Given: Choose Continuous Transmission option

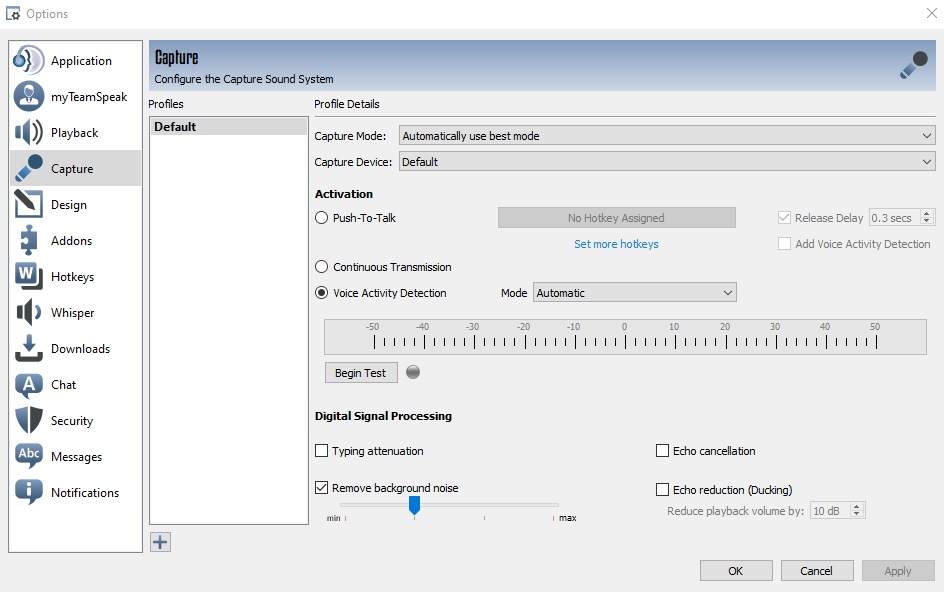Looking at the screenshot, I should [322, 267].
